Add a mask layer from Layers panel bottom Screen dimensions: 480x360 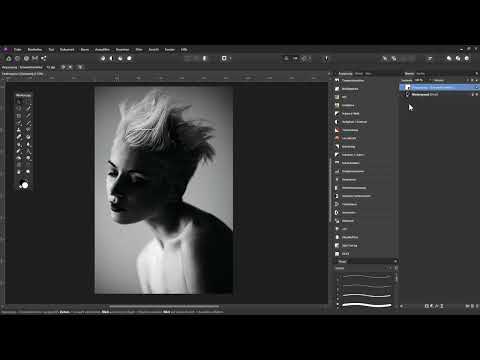pos(427,306)
